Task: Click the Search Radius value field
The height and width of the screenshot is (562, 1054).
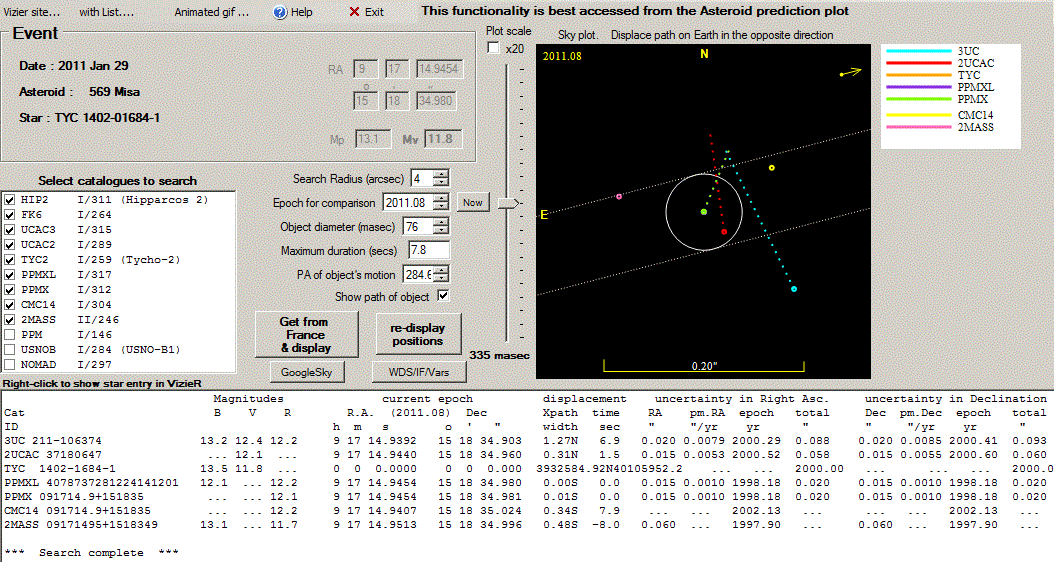Action: [422, 178]
